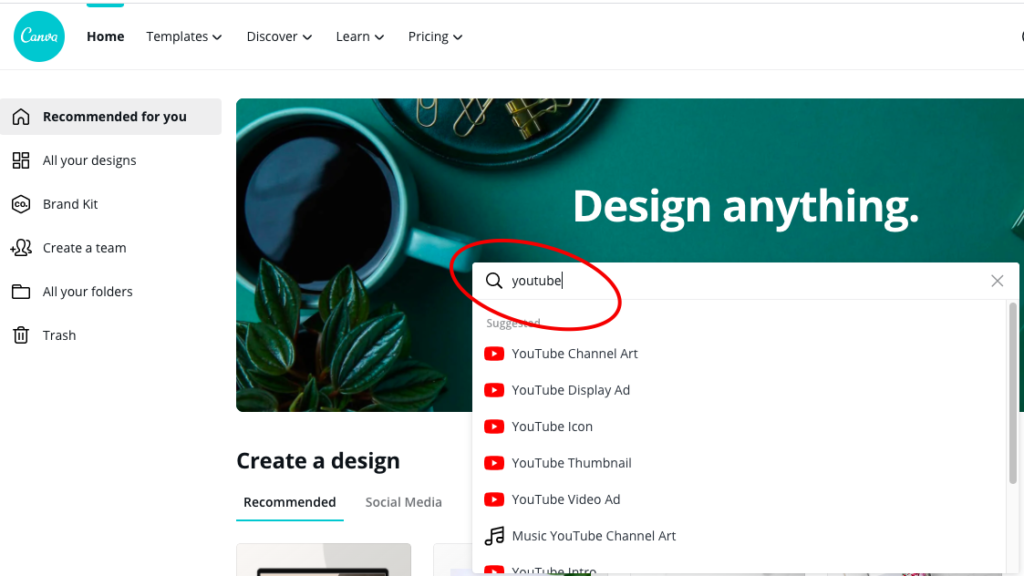Expand the Pricing menu
The width and height of the screenshot is (1024, 576).
[435, 37]
